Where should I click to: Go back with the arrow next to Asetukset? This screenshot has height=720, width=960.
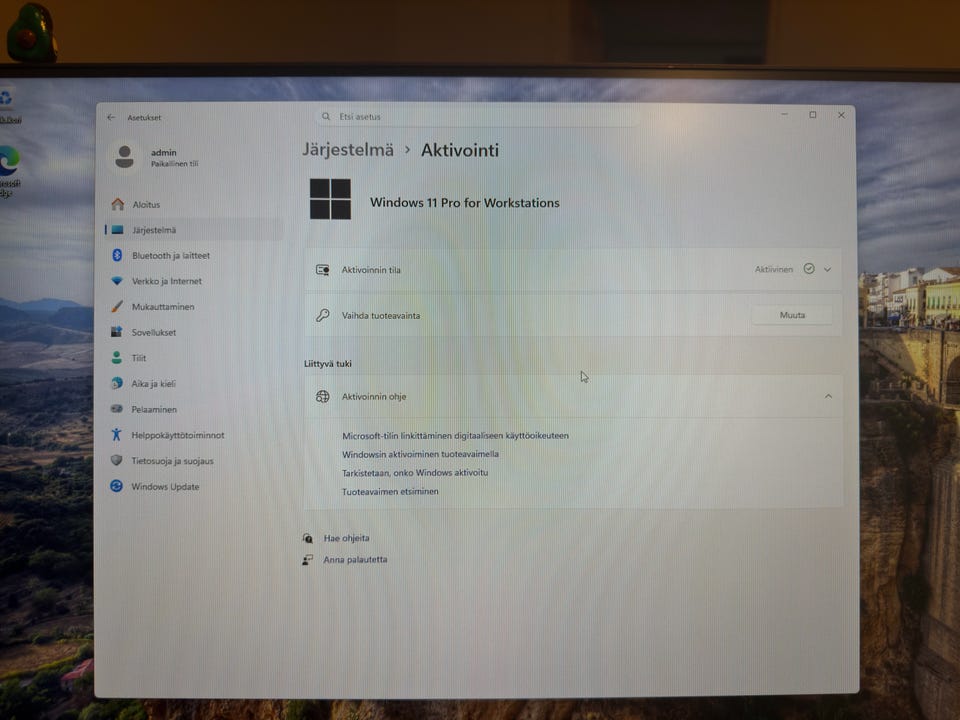click(111, 117)
